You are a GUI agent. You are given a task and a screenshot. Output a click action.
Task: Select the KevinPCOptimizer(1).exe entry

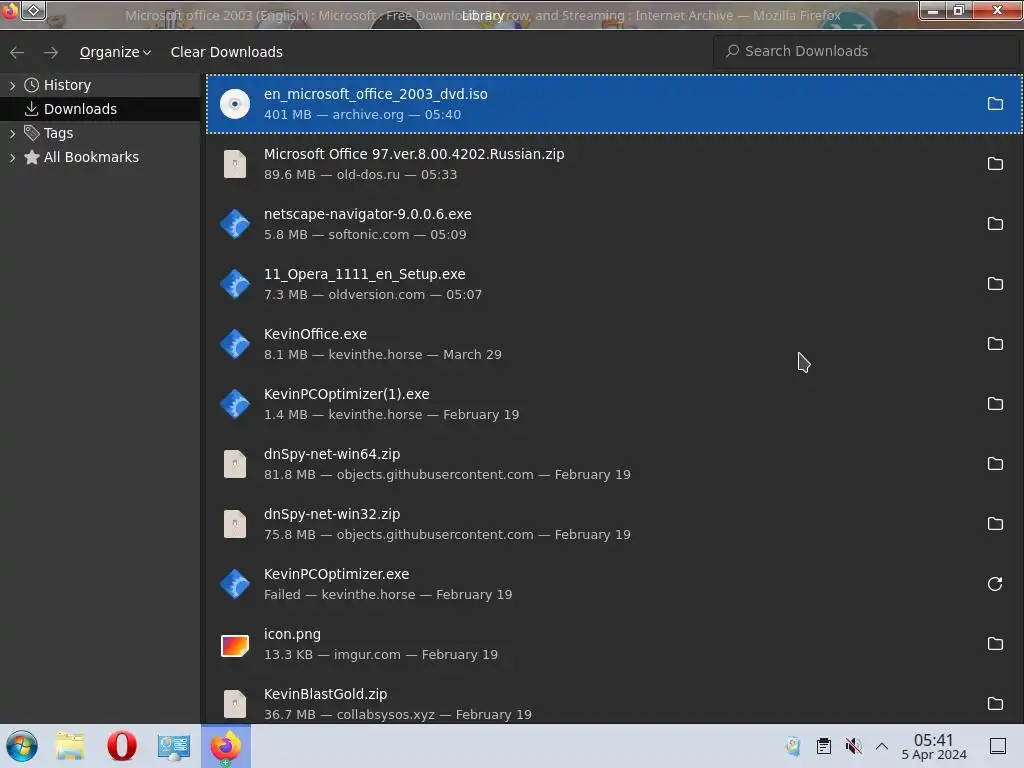point(614,404)
